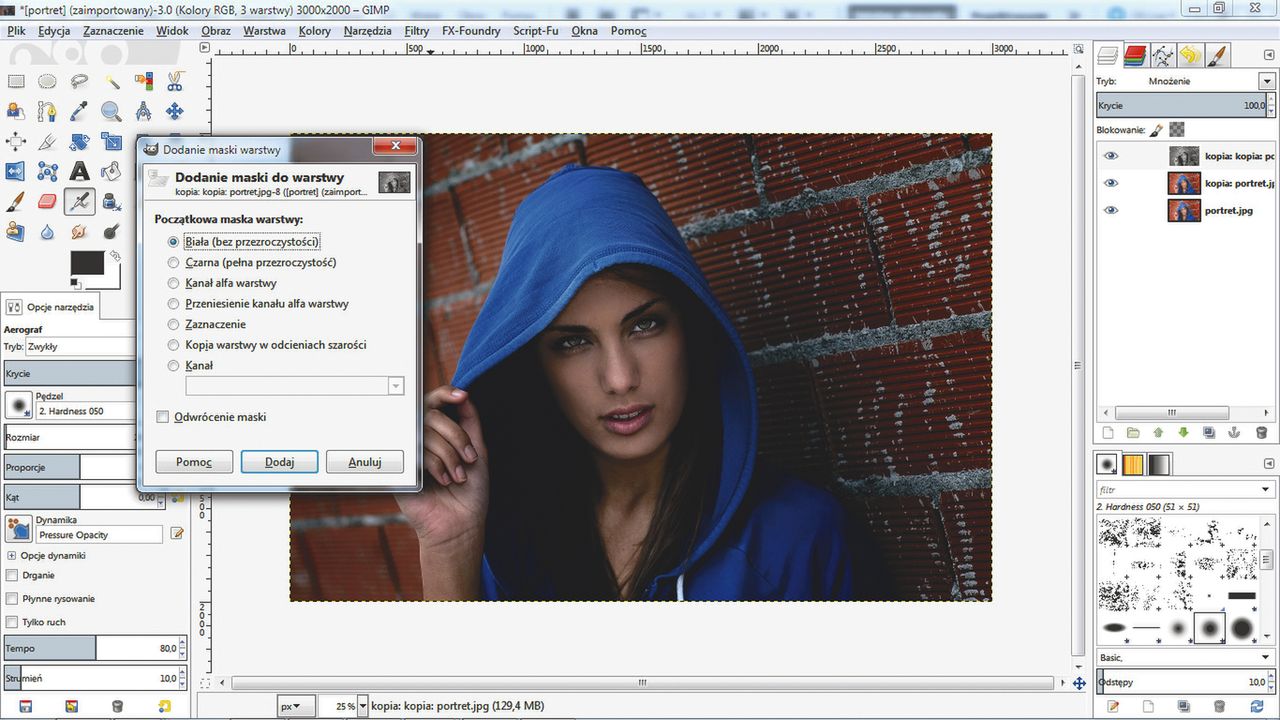Switch to the Channels tab in dock

click(1134, 55)
